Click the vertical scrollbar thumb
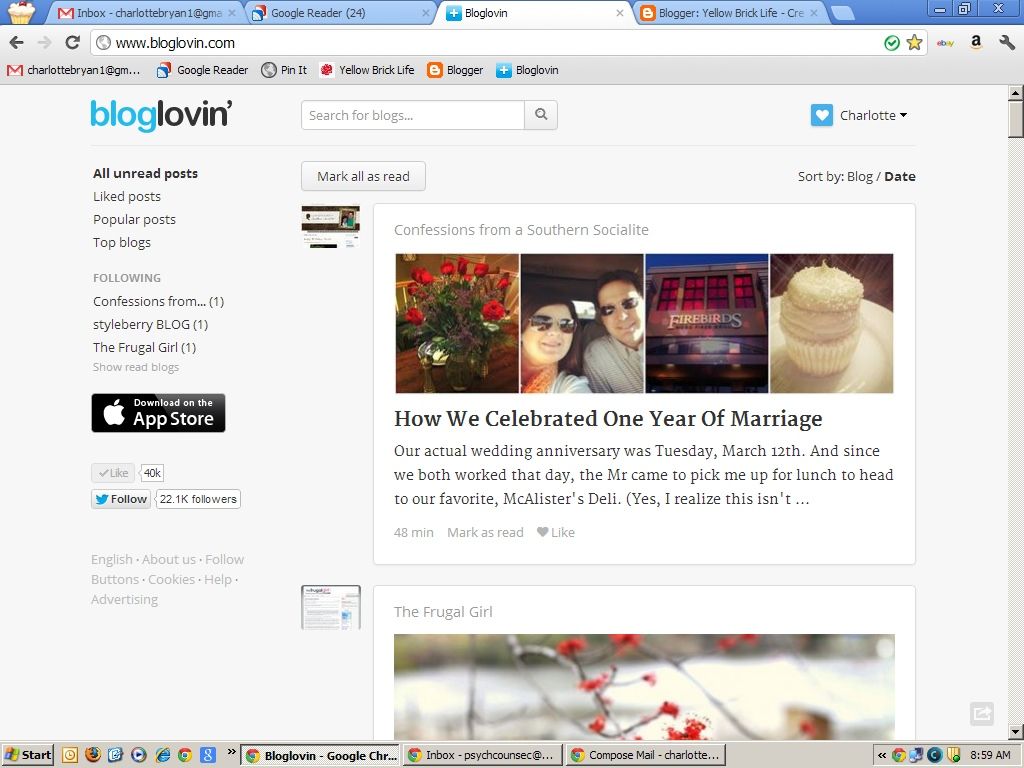1024x768 pixels. point(1016,119)
